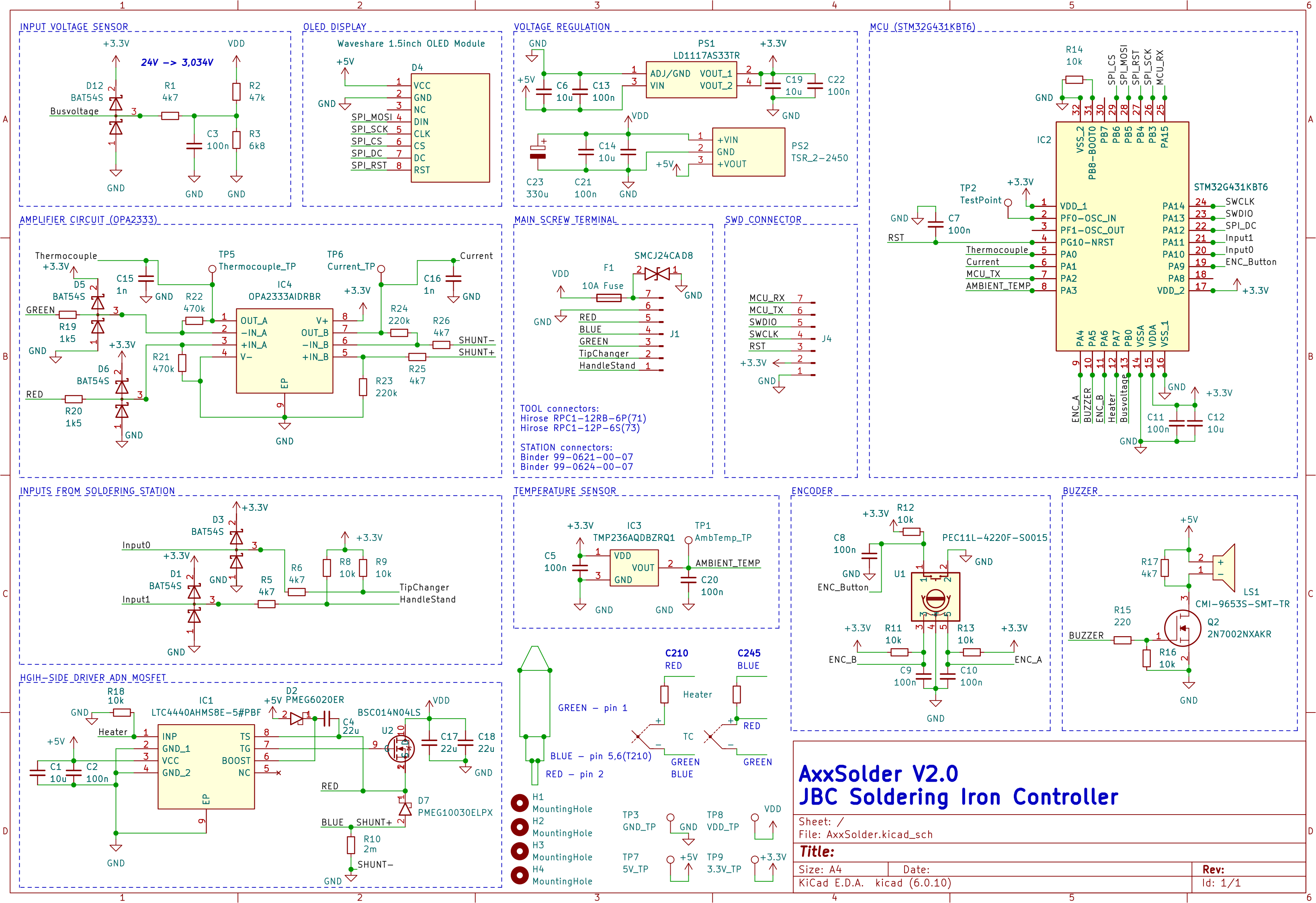The image size is (1316, 903).
Task: Select the SWD CONNECTOR block title
Action: [763, 220]
